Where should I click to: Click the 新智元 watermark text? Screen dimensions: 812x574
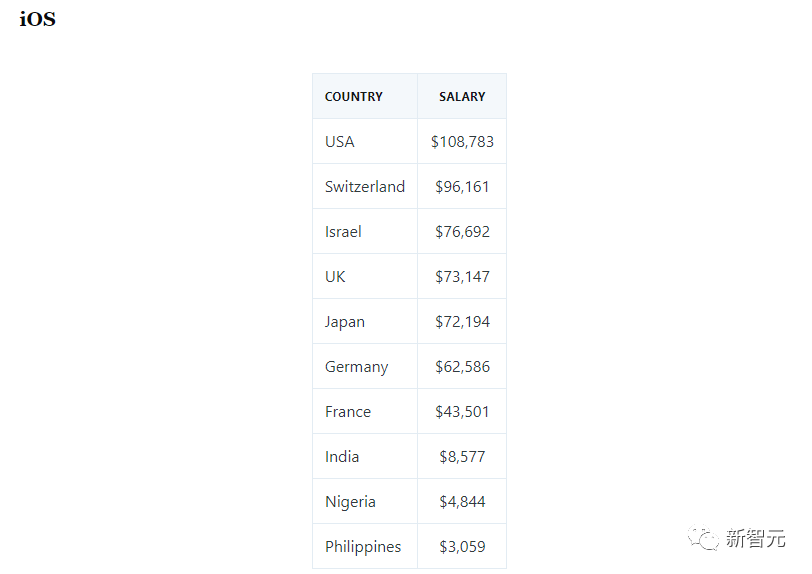[756, 540]
